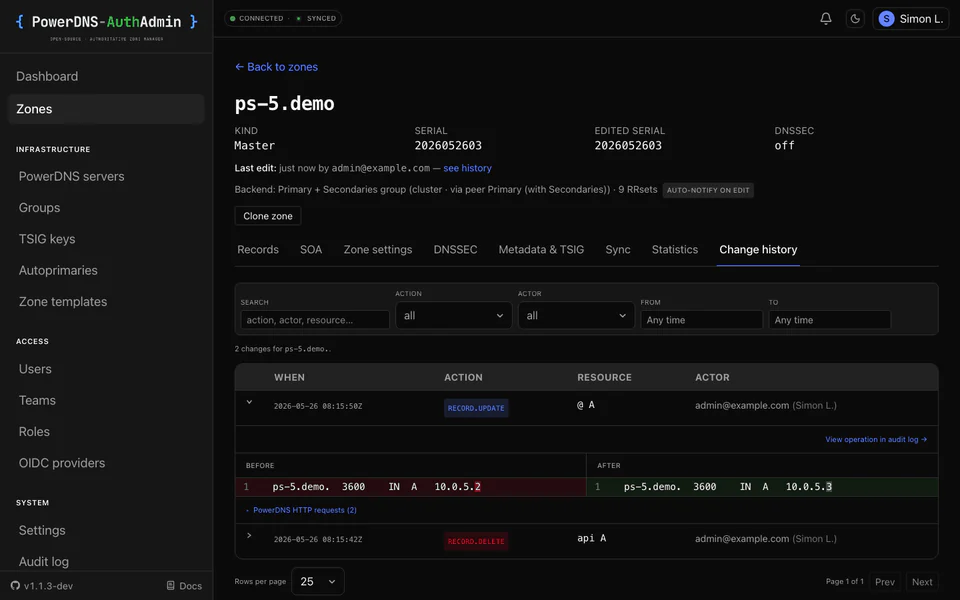Viewport: 960px width, 600px height.
Task: Go to Users page
Action: pos(35,369)
